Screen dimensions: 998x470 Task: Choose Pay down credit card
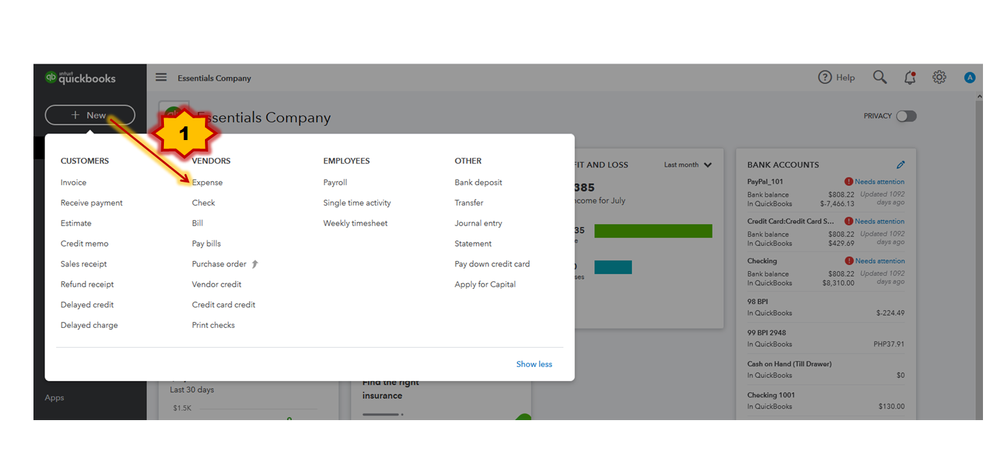492,264
